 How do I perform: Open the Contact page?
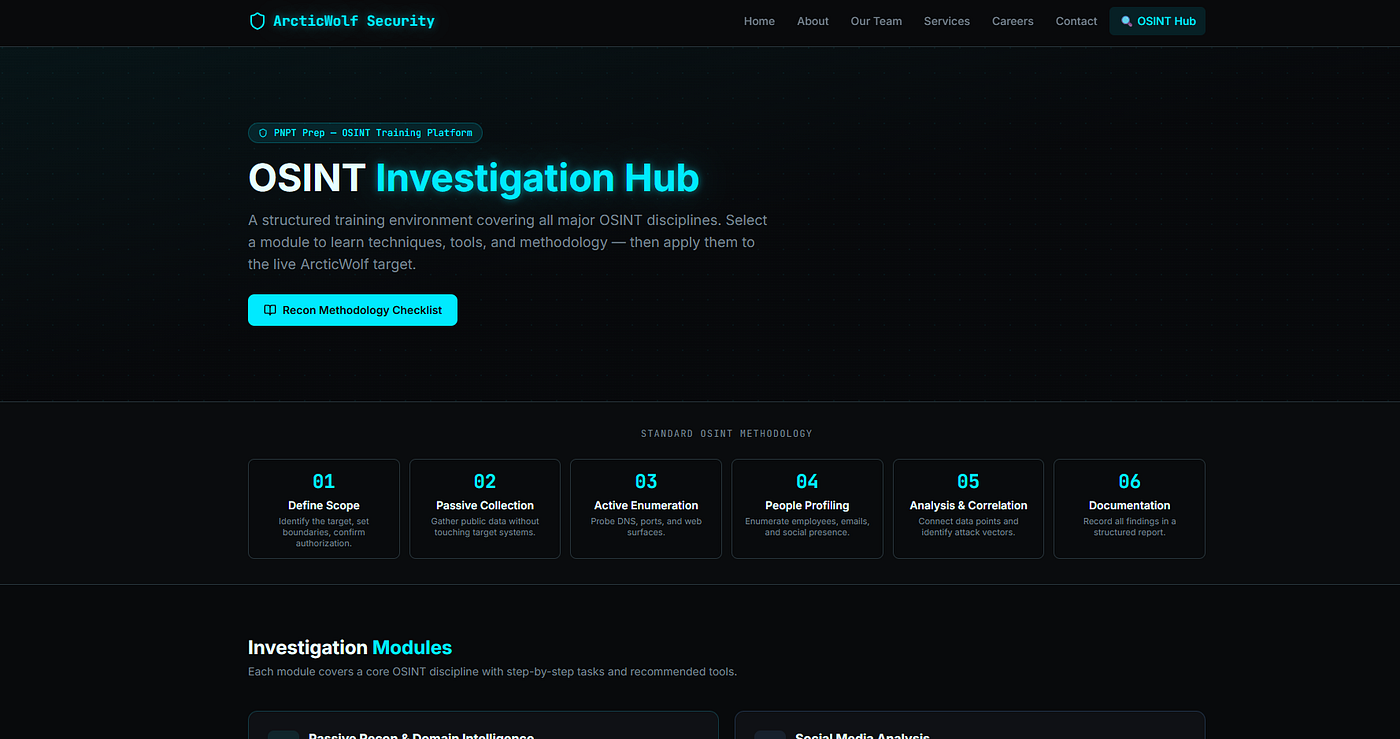[1076, 21]
